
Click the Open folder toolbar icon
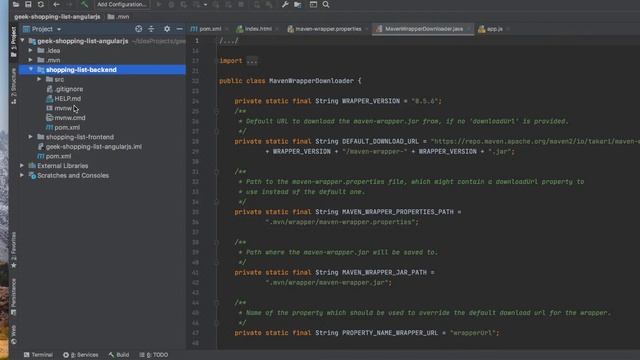click(x=16, y=4)
